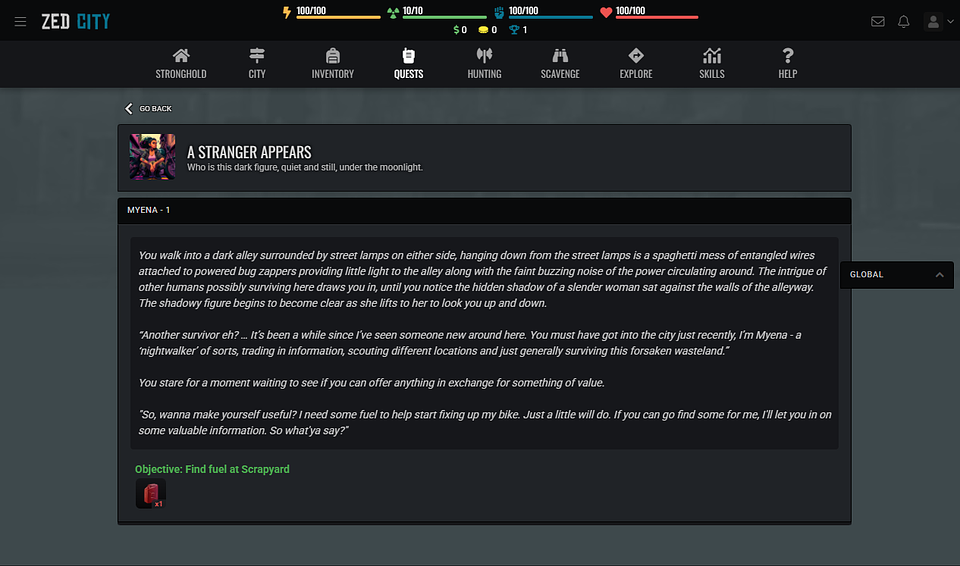Open the Hunting crossed axes icon
The width and height of the screenshot is (960, 566).
click(484, 56)
